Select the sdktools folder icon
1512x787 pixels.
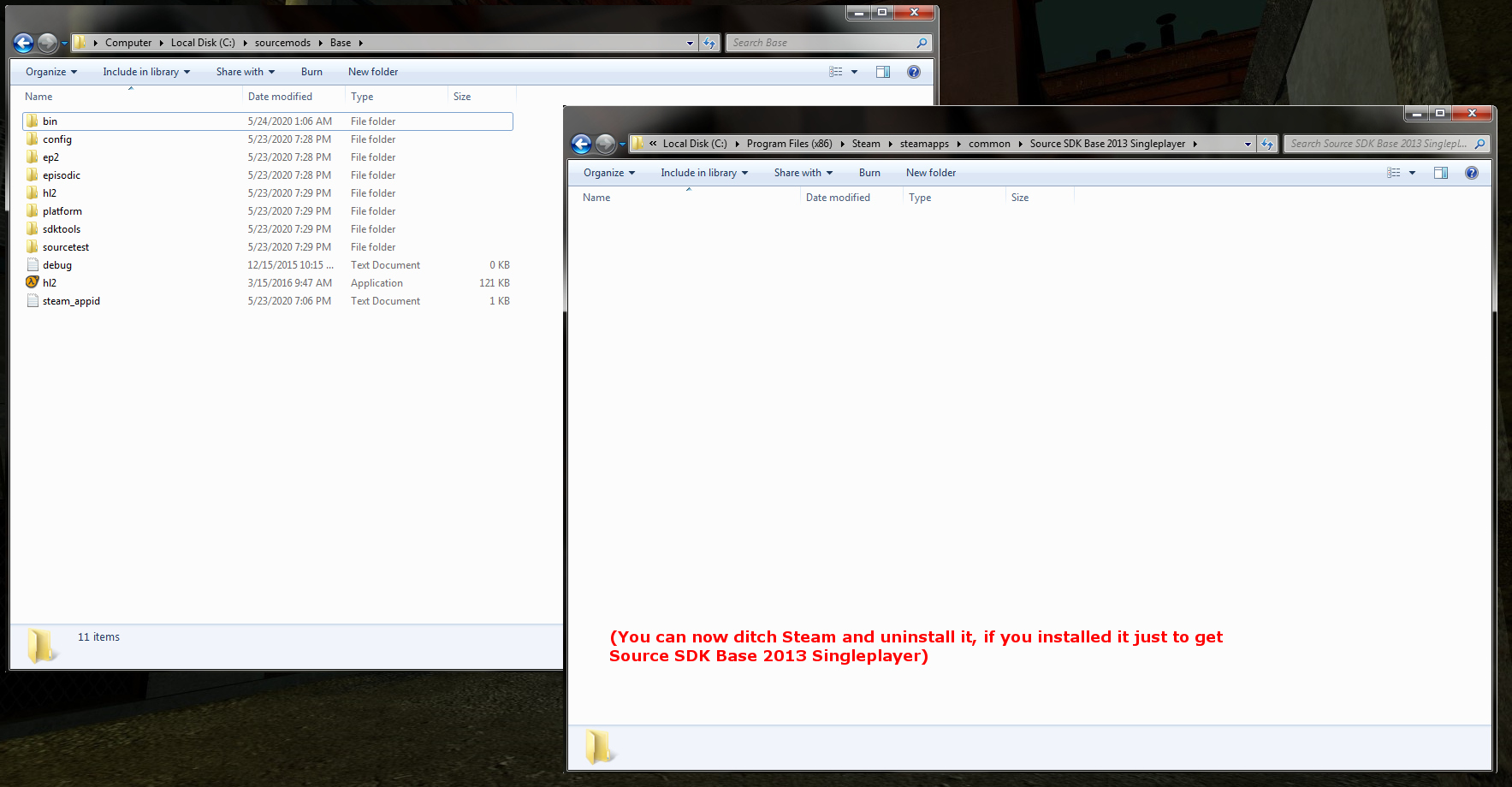pyautogui.click(x=33, y=229)
